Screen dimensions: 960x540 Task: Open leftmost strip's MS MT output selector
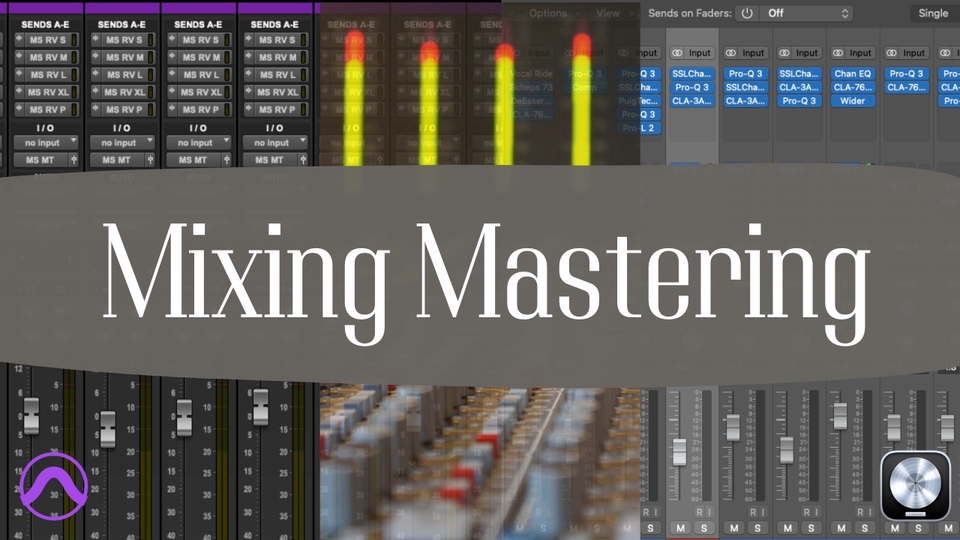pos(40,160)
